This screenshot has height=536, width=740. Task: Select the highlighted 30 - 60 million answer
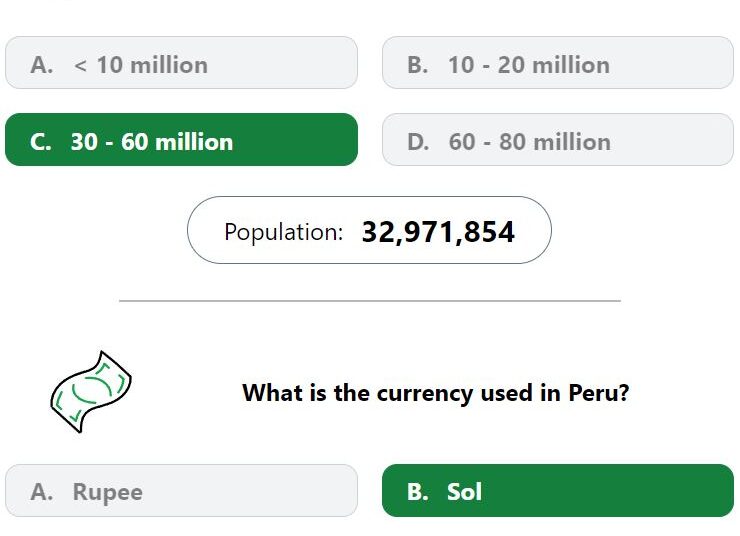(x=181, y=139)
